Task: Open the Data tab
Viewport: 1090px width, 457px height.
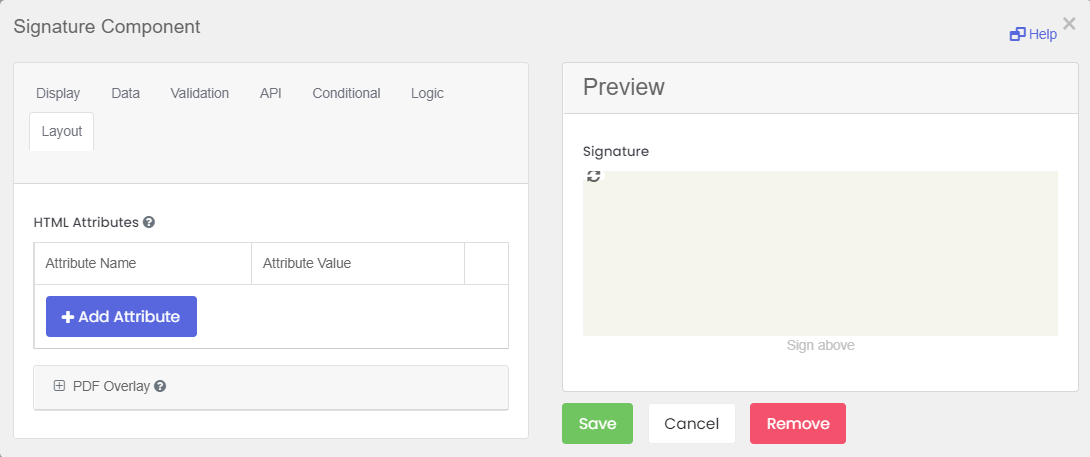Action: (x=126, y=93)
